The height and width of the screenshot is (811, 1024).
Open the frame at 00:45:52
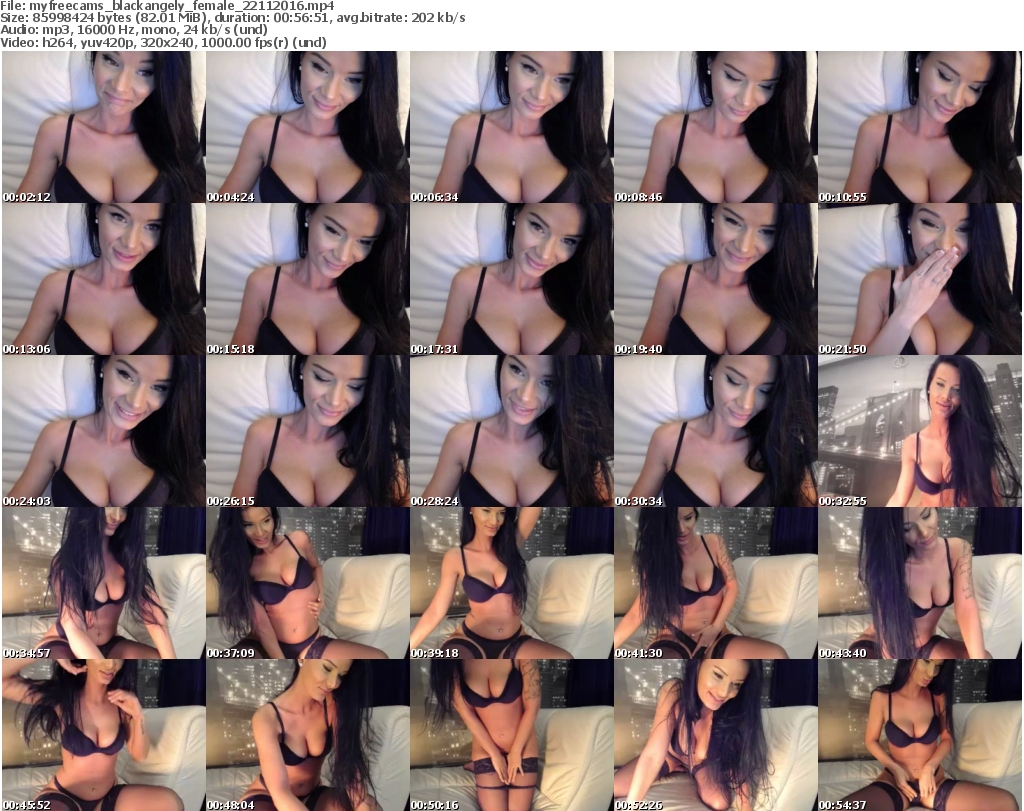[x=104, y=735]
